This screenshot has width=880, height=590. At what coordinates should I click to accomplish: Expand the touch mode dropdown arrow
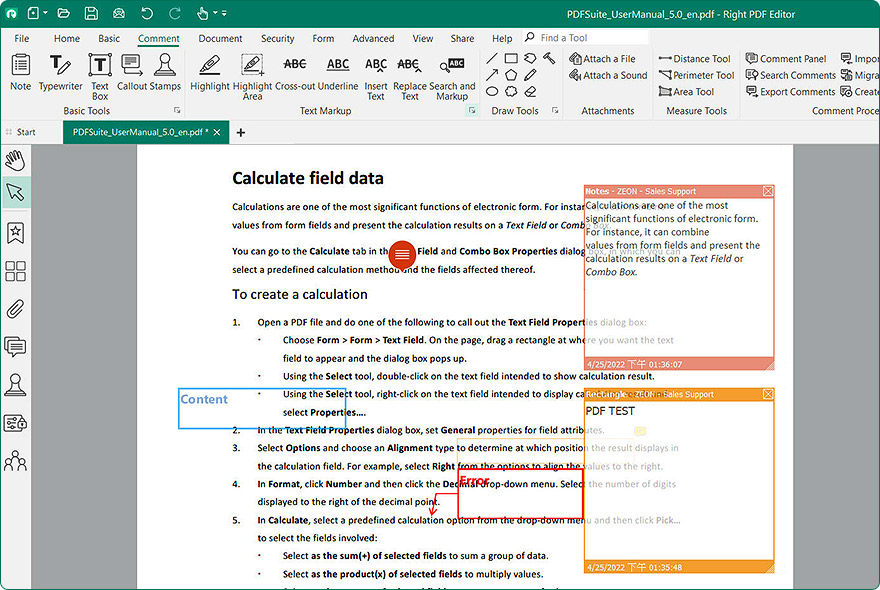tap(215, 13)
